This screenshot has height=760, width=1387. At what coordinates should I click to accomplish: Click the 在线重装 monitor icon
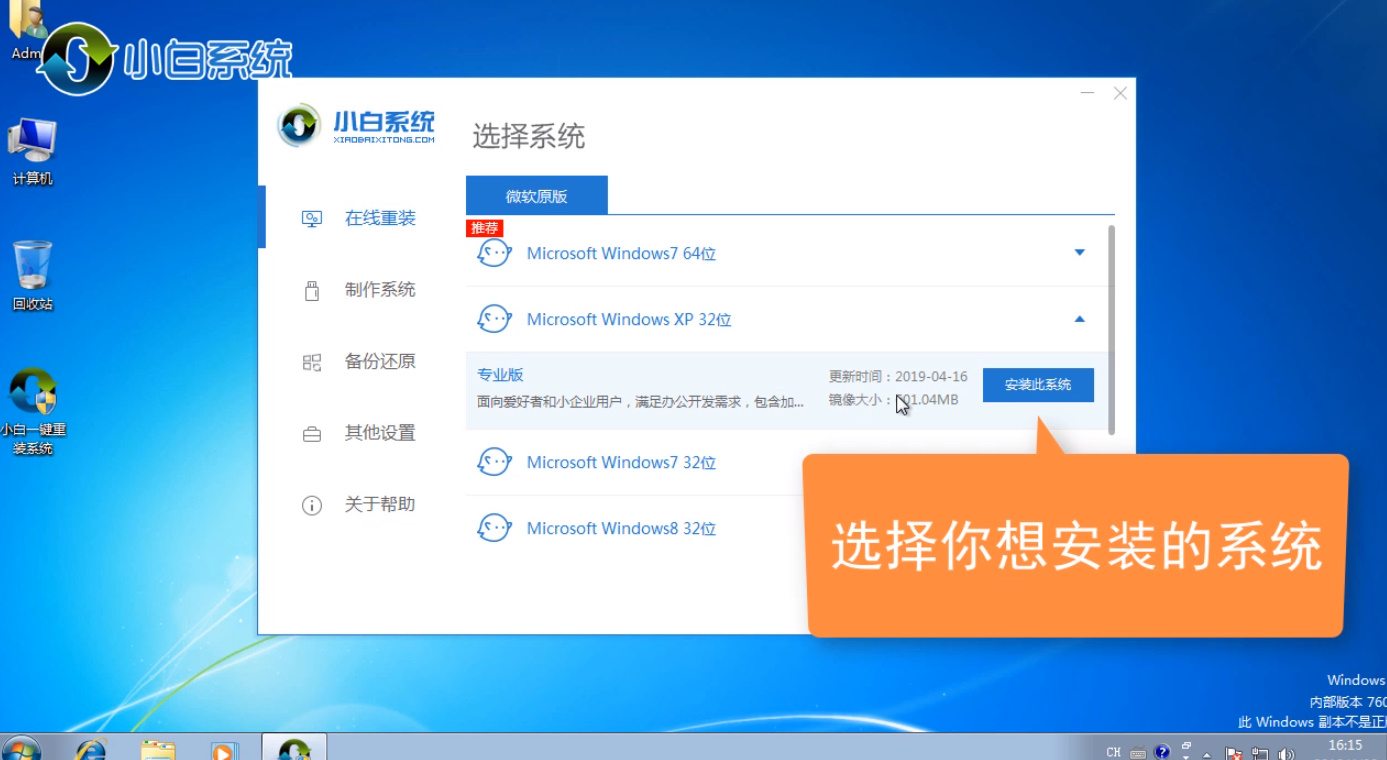point(312,219)
